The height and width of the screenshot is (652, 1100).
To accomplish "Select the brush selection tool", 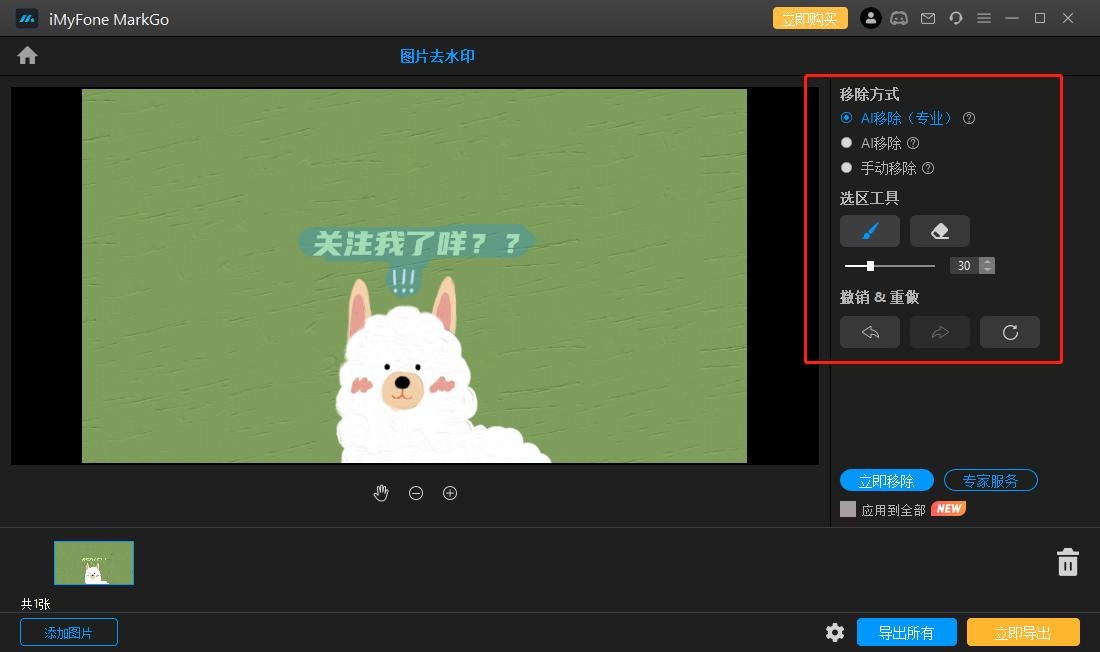I will (x=870, y=231).
